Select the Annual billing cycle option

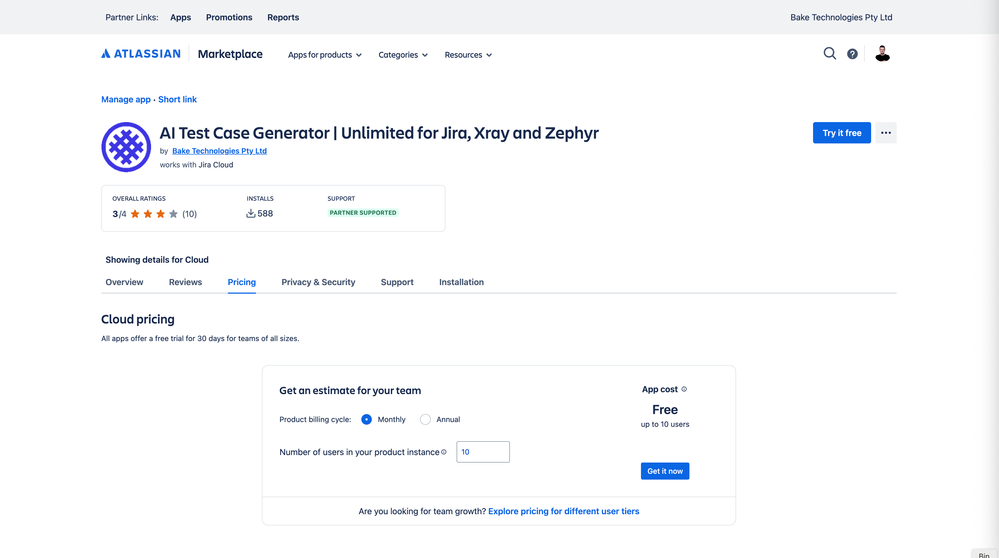point(426,420)
